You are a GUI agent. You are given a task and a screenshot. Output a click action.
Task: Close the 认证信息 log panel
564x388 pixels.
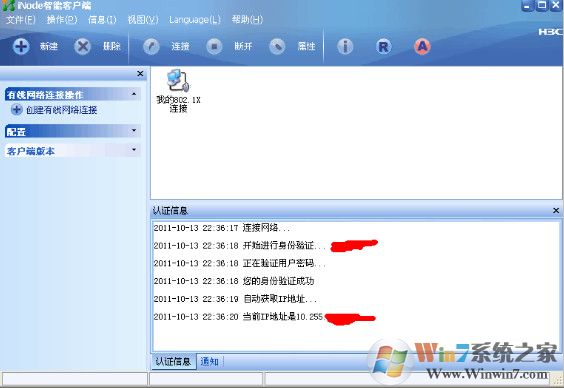tap(556, 210)
